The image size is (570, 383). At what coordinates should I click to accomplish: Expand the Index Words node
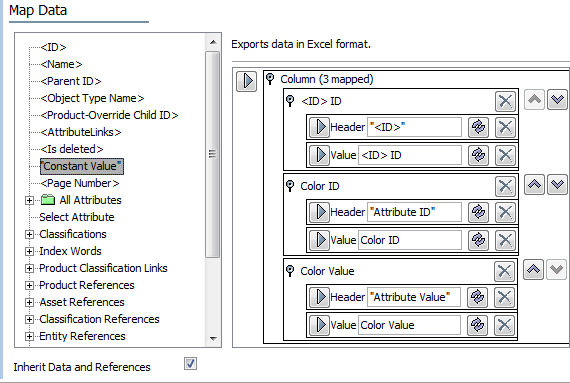(x=29, y=251)
